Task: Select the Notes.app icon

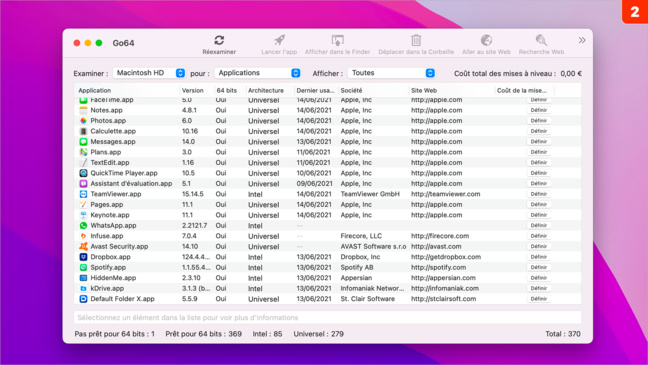Action: tap(83, 110)
